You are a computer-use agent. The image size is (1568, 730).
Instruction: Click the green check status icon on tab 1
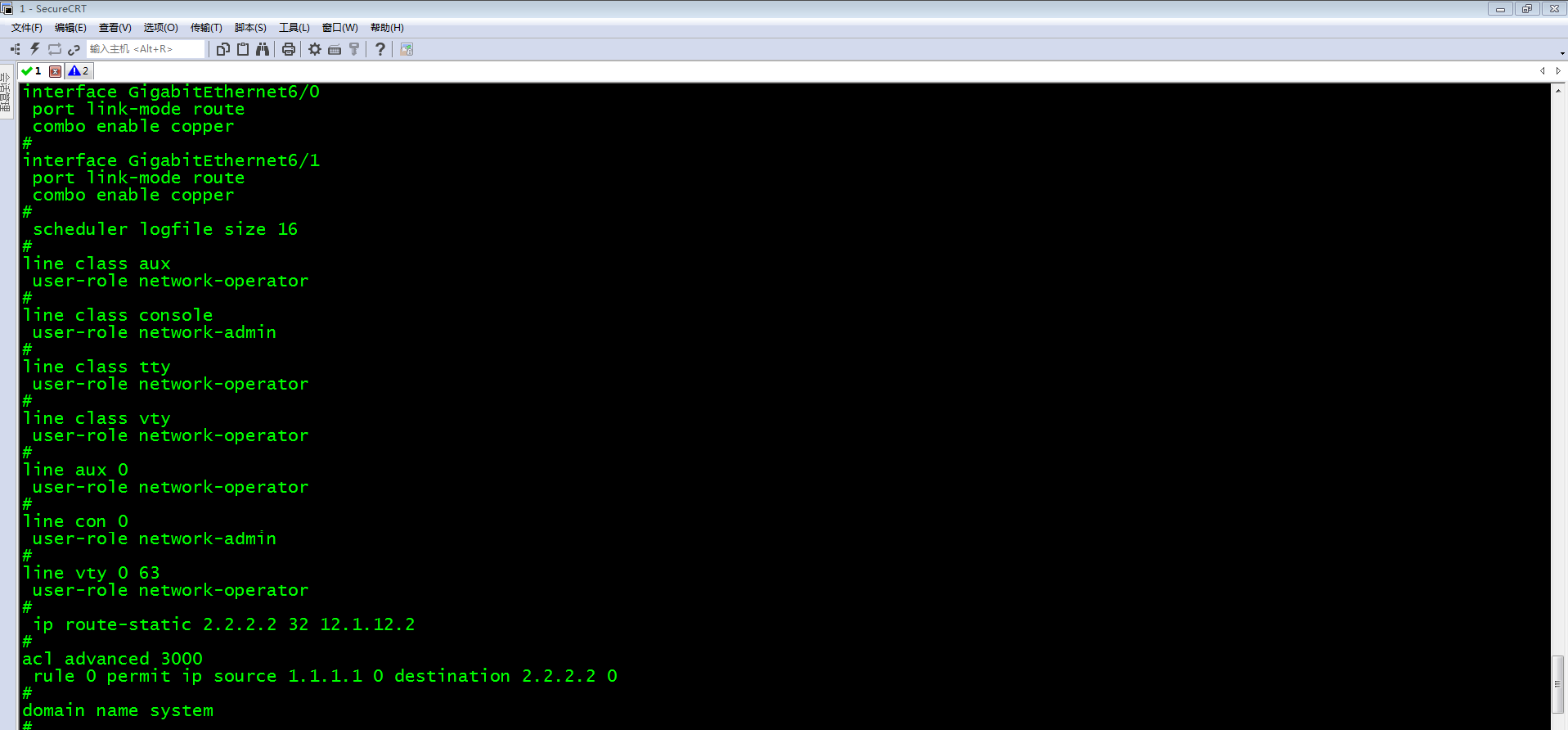pyautogui.click(x=27, y=71)
